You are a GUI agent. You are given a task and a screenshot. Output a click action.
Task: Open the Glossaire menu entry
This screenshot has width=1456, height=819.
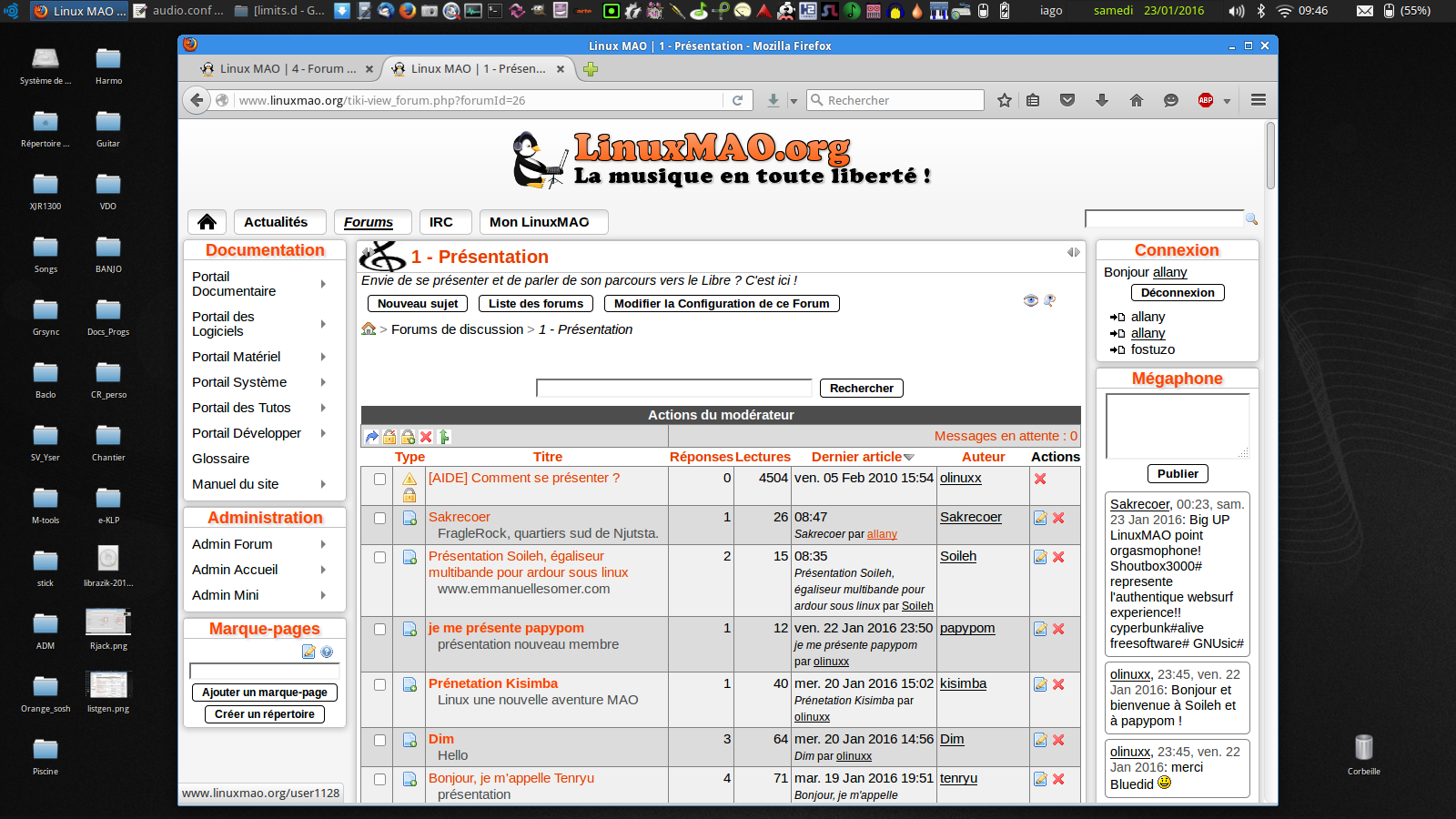click(221, 459)
